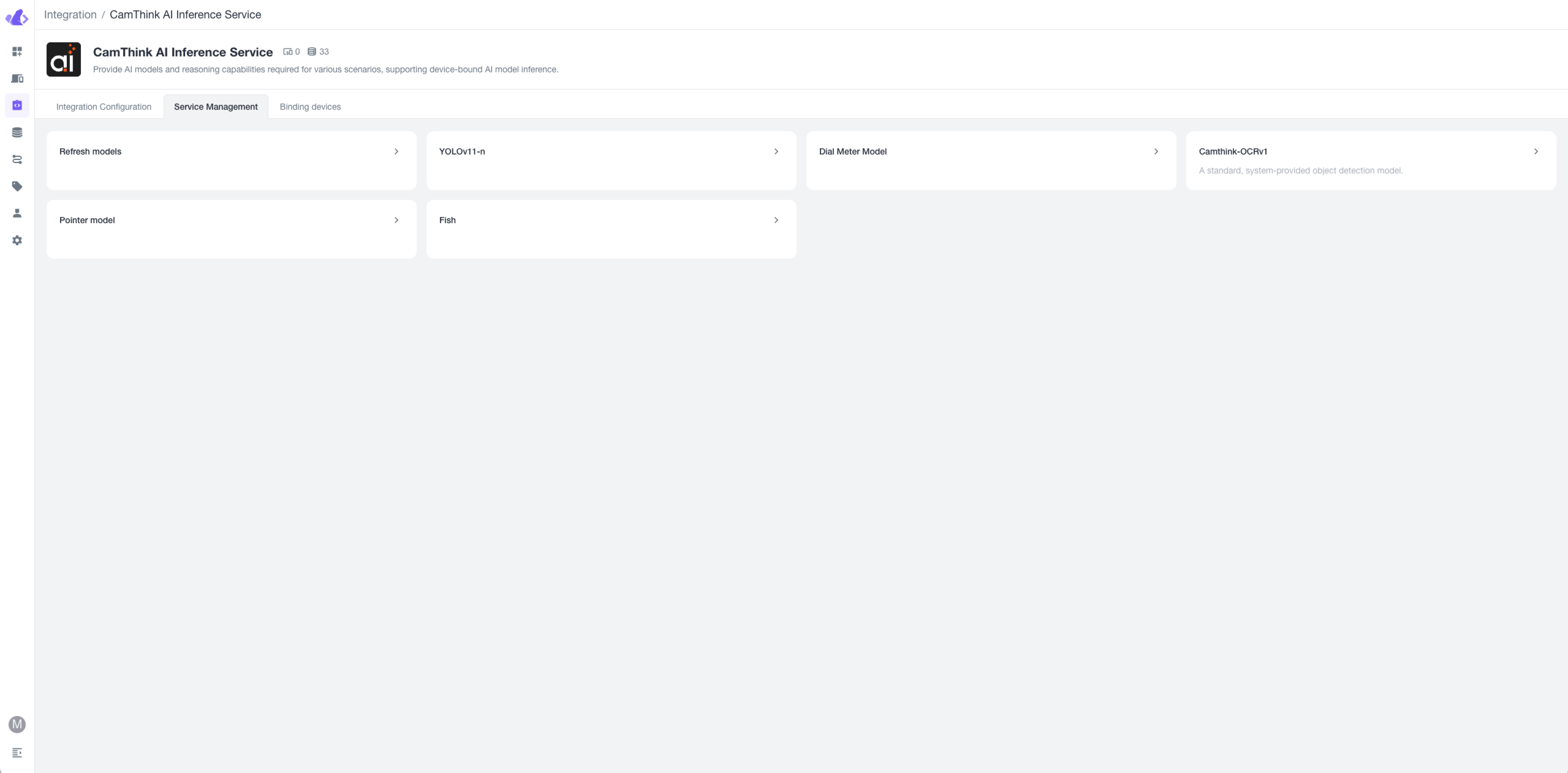This screenshot has height=773, width=1568.
Task: Open the Refresh models card
Action: [231, 151]
